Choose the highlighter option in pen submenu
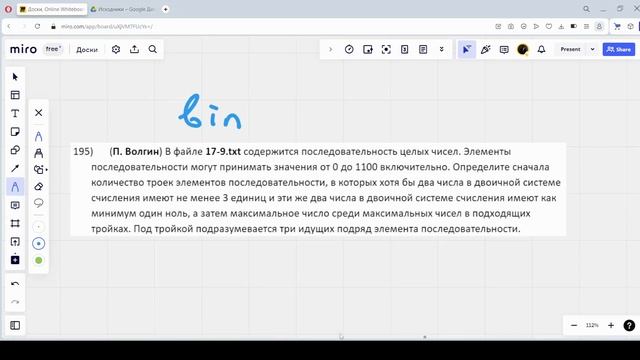Screen dimensions: 640x360 39,153
